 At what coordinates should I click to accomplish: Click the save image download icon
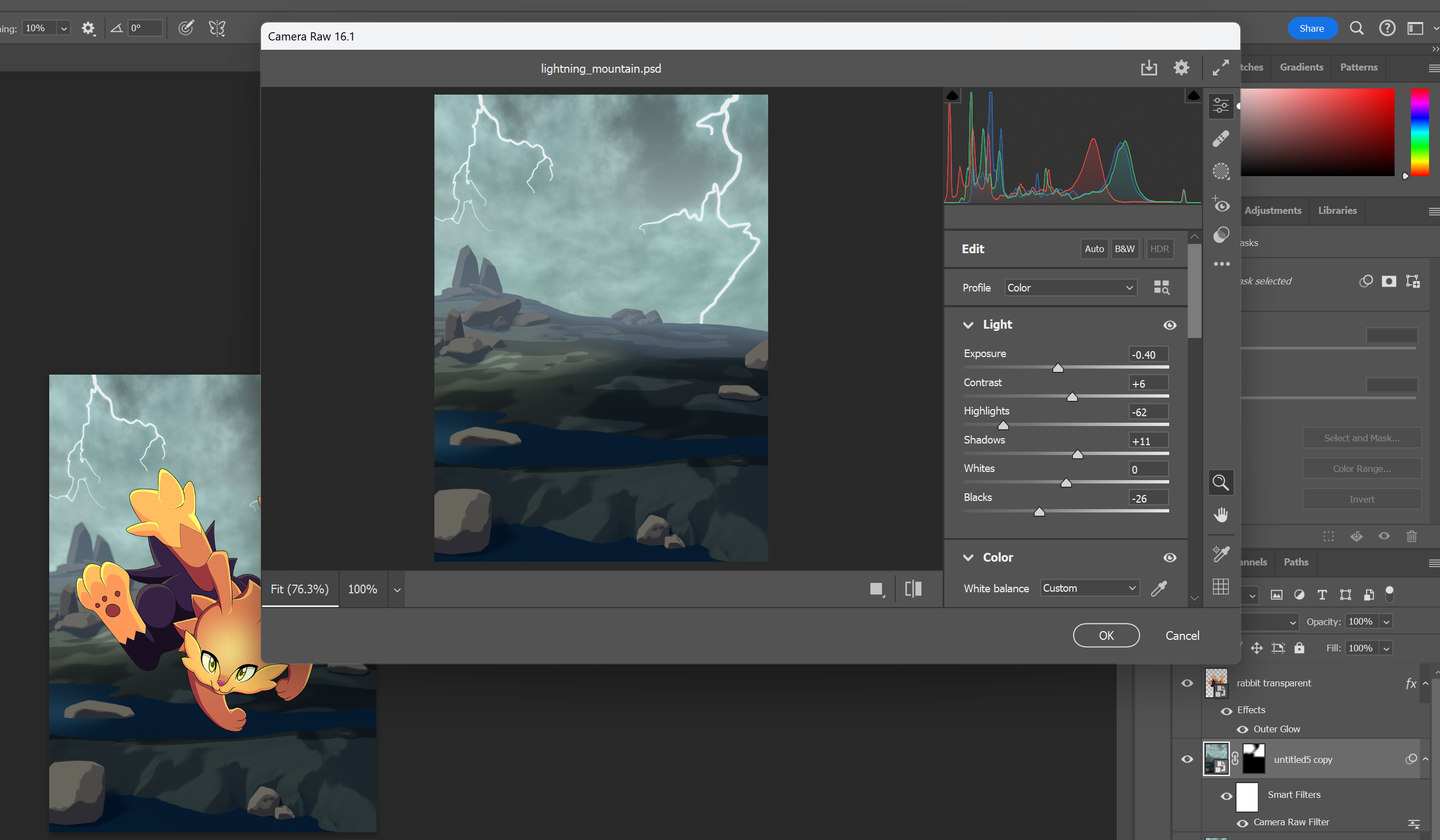coord(1148,68)
